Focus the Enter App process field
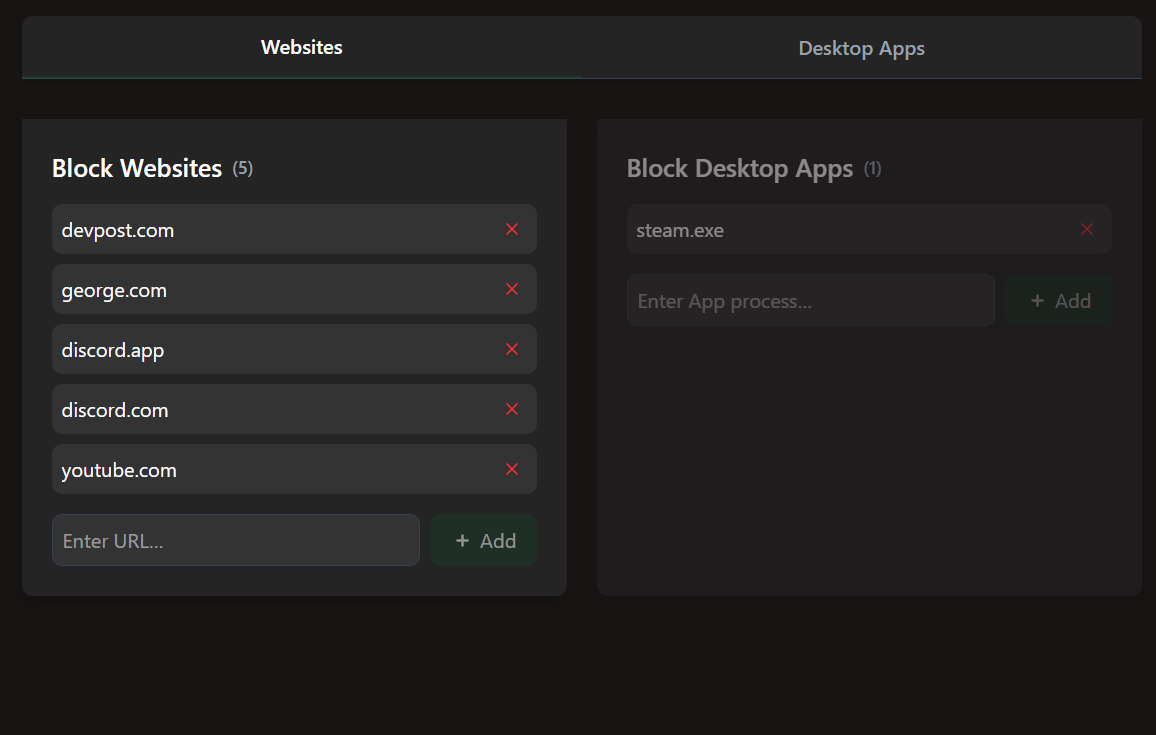The image size is (1156, 735). coord(810,300)
